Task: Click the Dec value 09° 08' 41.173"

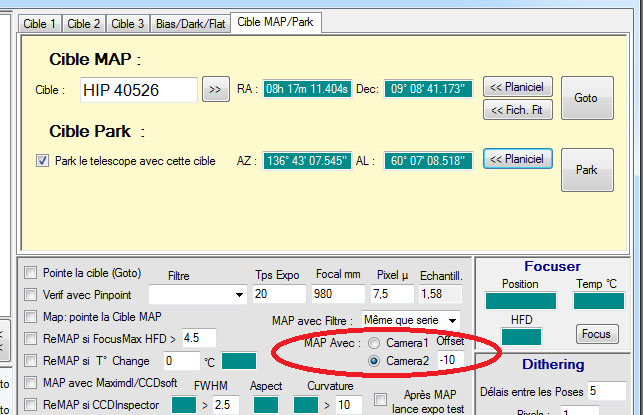Action: [x=428, y=89]
